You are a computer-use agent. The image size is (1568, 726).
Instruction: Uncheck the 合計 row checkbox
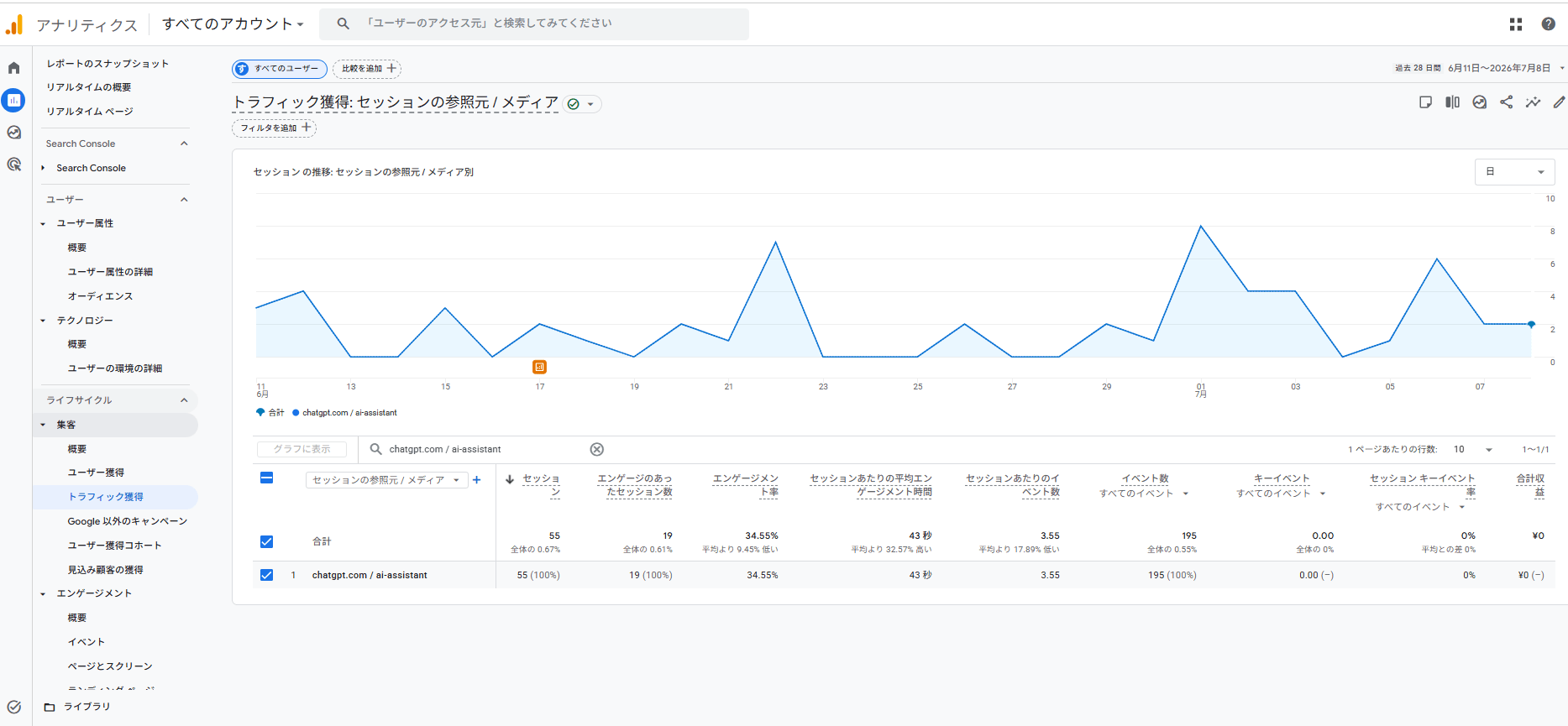click(x=267, y=541)
